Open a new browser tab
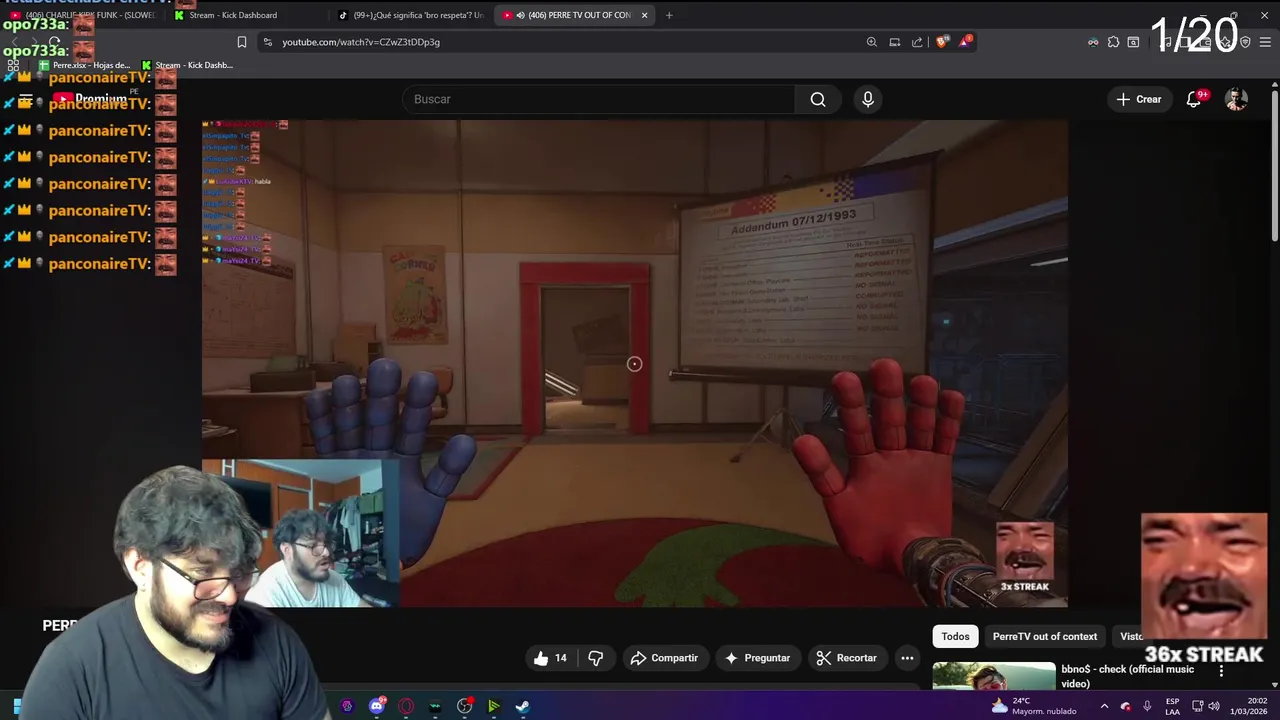The height and width of the screenshot is (720, 1280). [x=669, y=15]
